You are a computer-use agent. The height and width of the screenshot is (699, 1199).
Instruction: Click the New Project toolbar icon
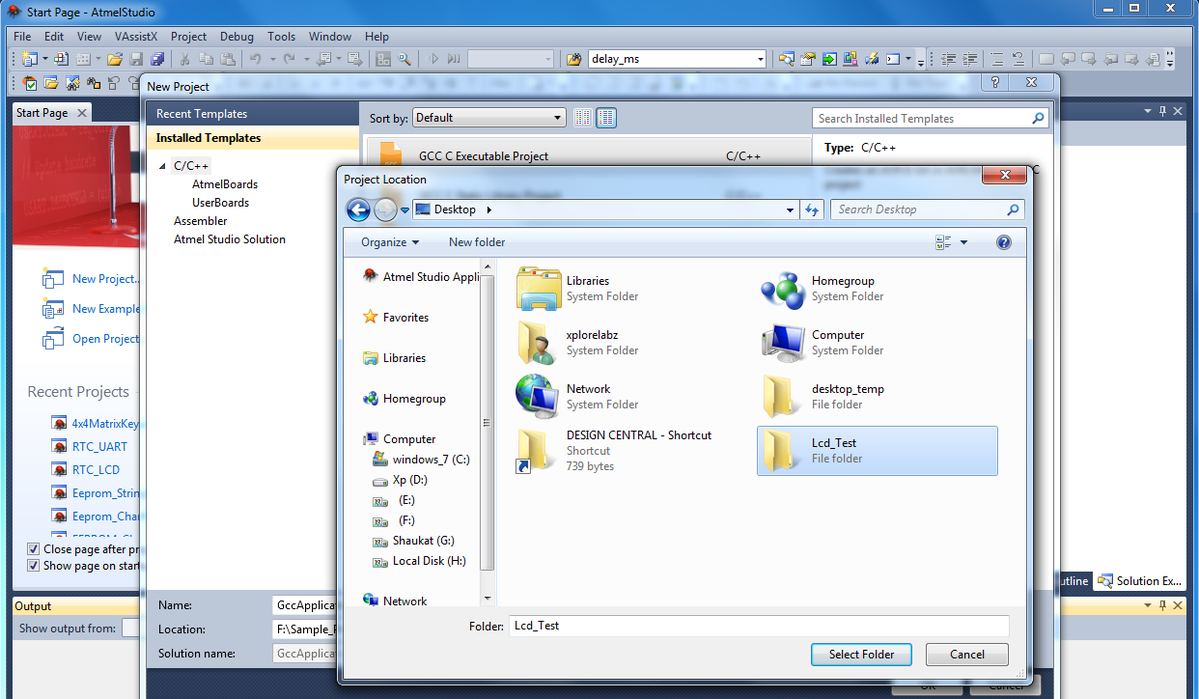pos(30,59)
